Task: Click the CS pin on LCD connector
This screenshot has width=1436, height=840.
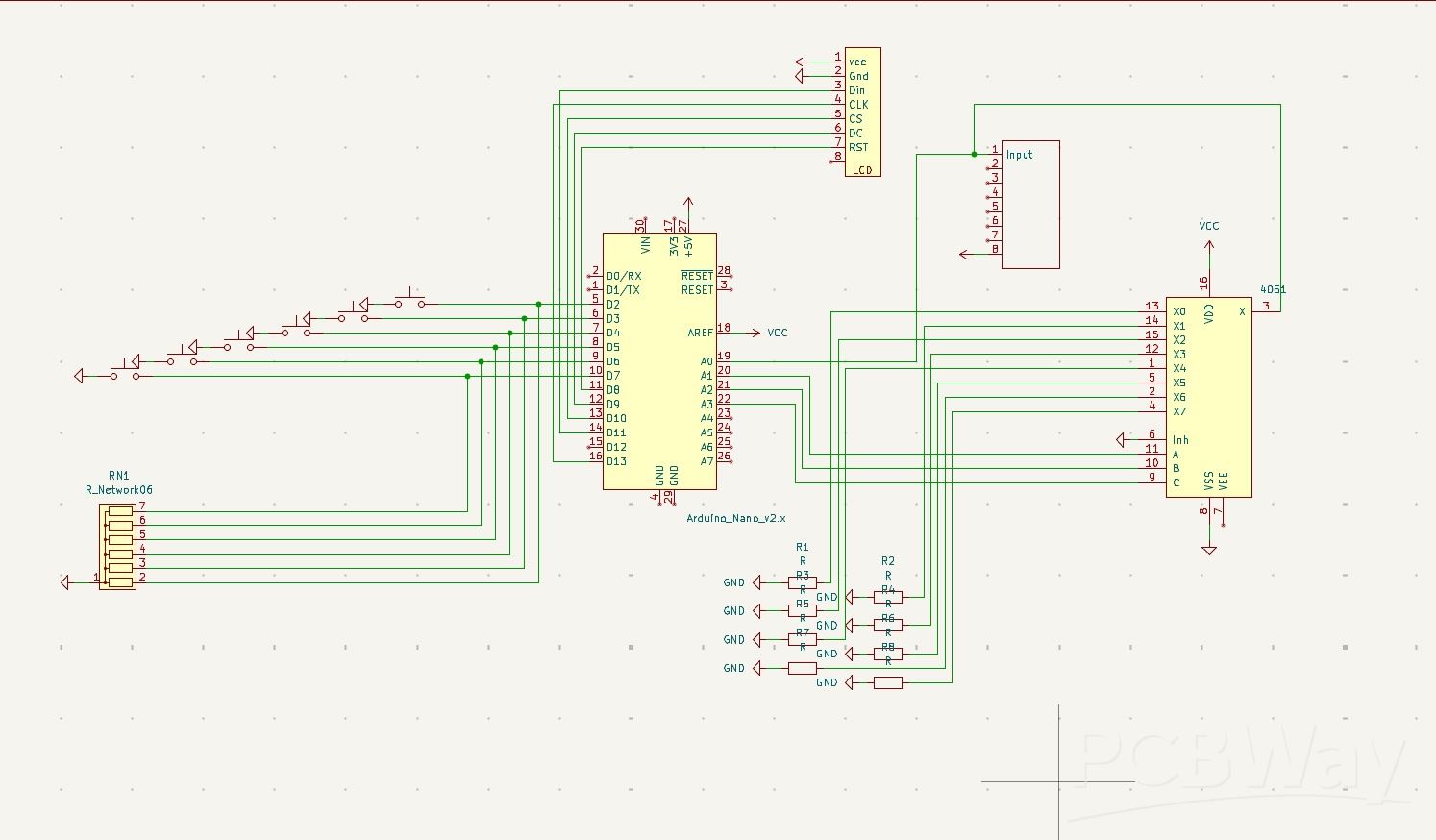Action: click(x=855, y=119)
